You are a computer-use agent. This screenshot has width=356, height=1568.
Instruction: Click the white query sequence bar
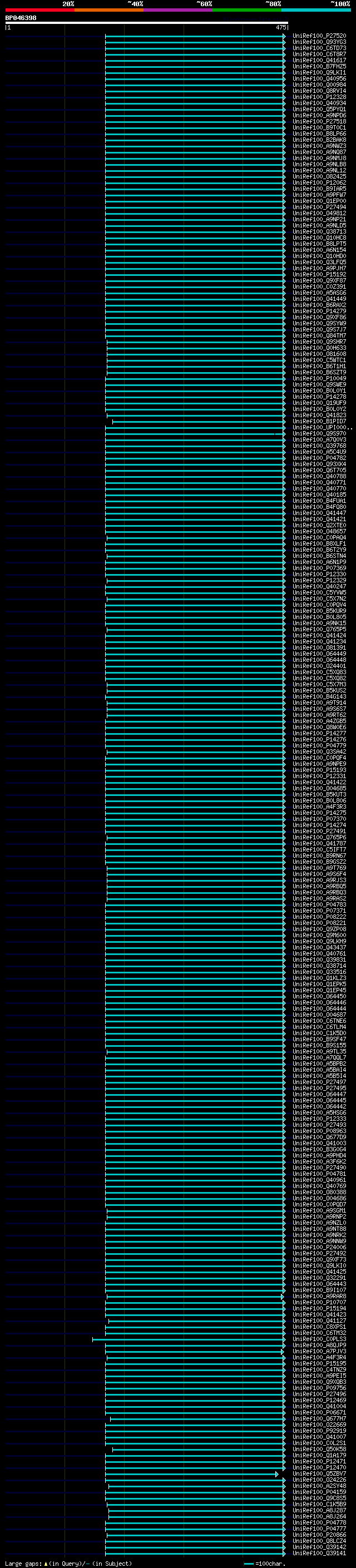(x=147, y=22)
